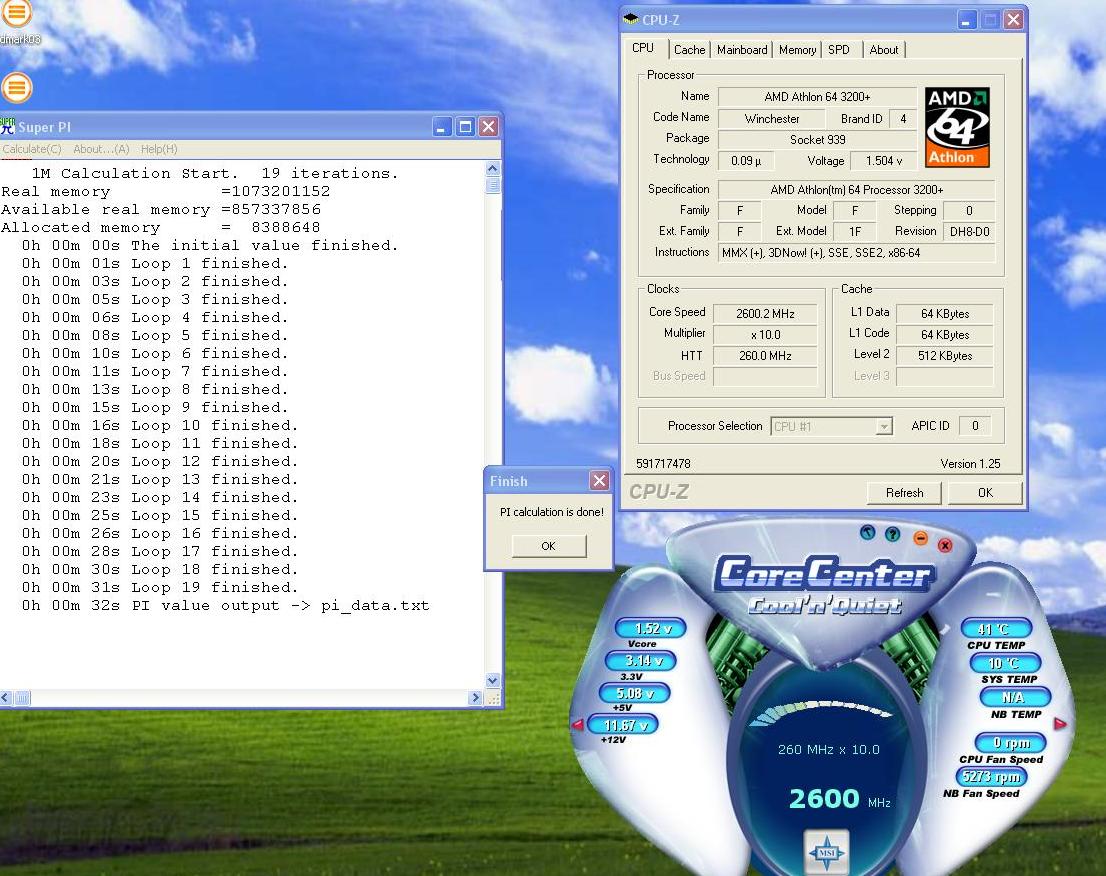The image size is (1106, 876).
Task: Click the 'PI calculation is done!' message
Action: (x=552, y=512)
